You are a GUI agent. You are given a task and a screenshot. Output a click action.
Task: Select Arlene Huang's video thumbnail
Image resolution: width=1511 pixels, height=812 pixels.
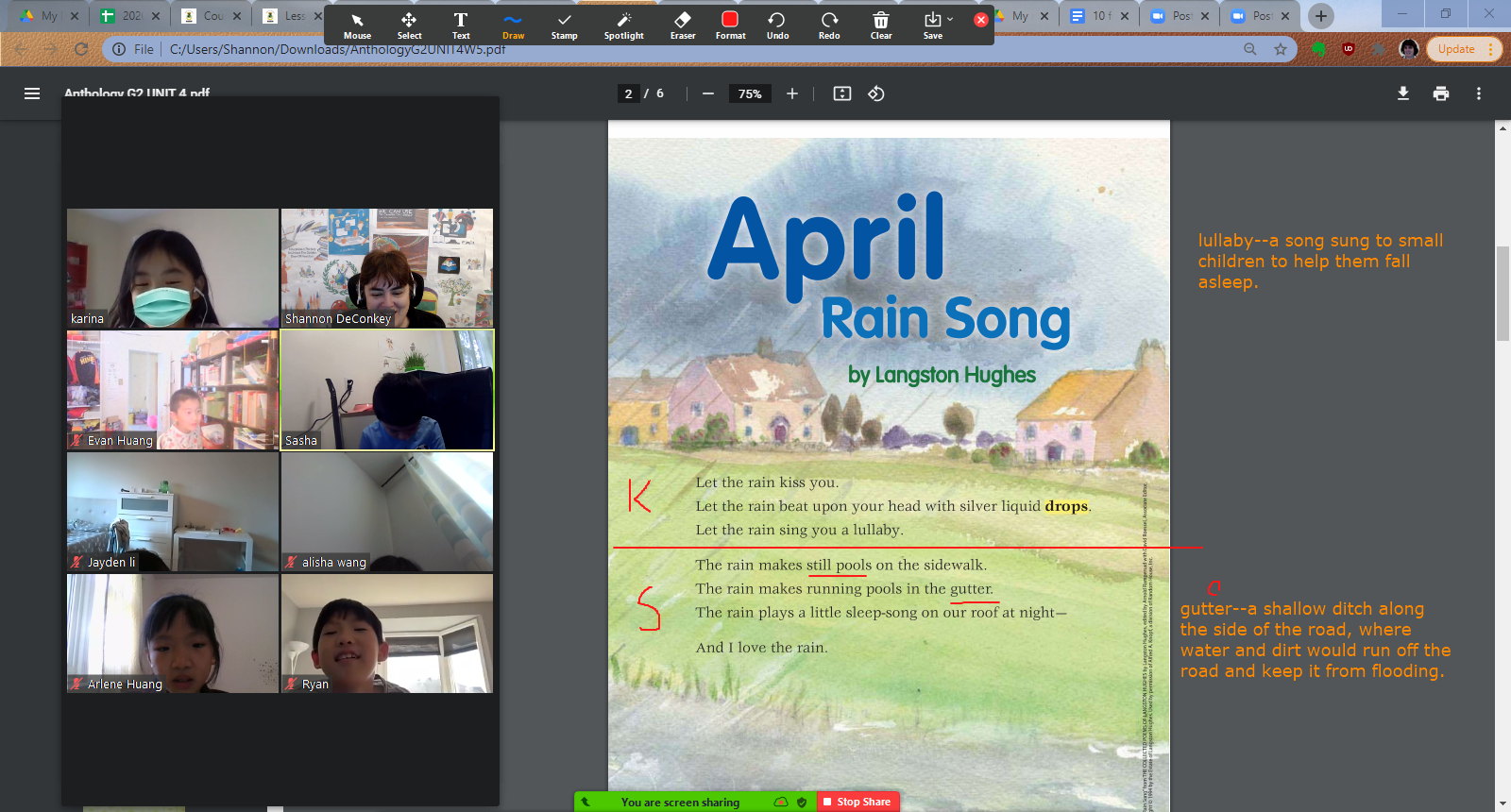tap(173, 634)
